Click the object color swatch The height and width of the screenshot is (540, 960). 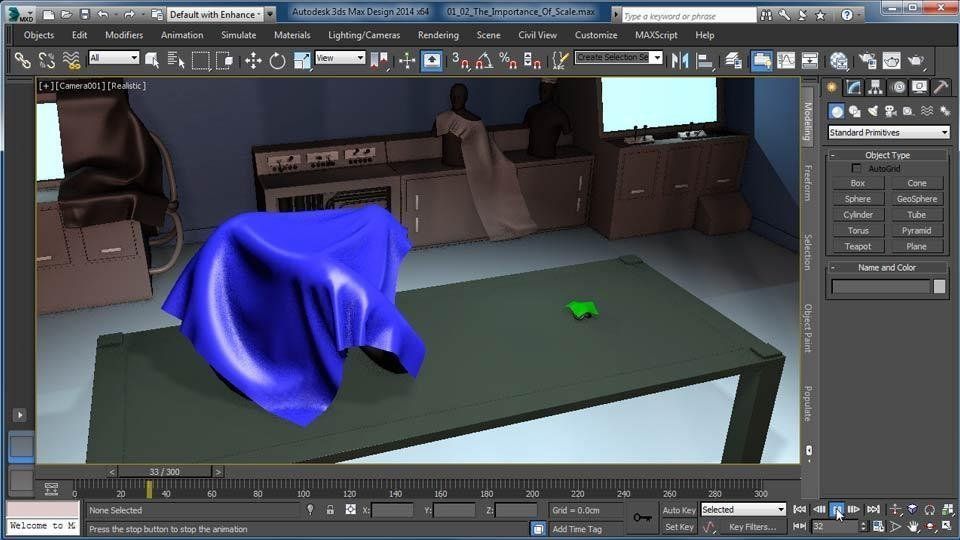pos(939,287)
